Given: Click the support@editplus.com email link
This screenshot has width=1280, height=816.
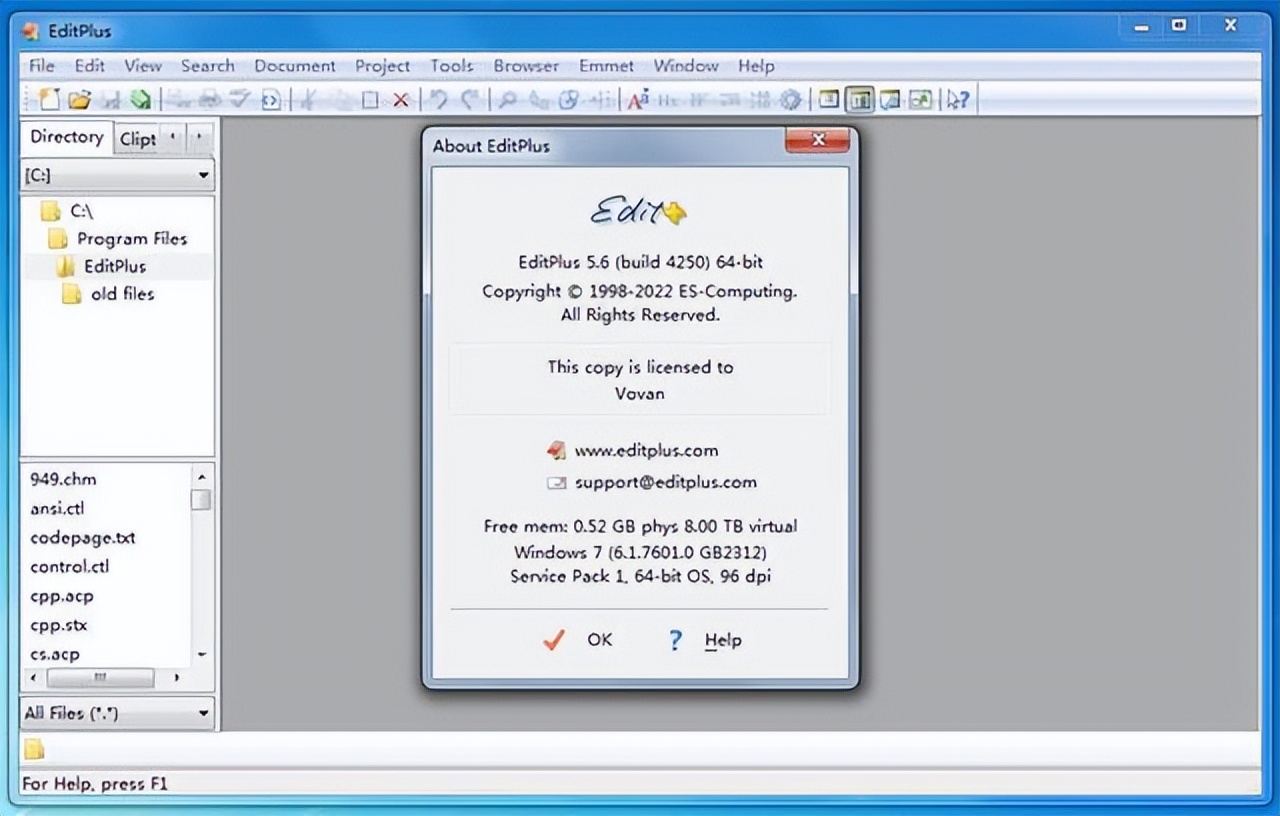Looking at the screenshot, I should point(665,482).
